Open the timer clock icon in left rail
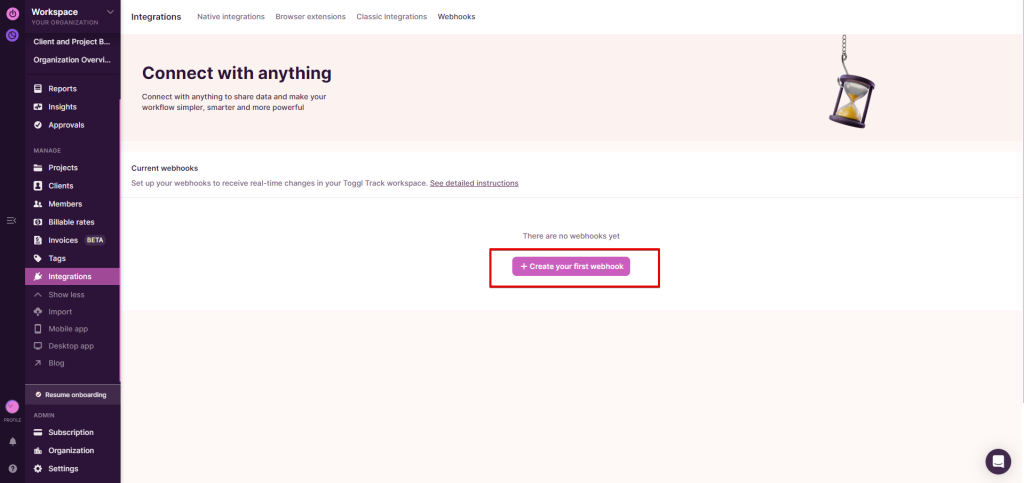The image size is (1024, 483). pyautogui.click(x=12, y=35)
